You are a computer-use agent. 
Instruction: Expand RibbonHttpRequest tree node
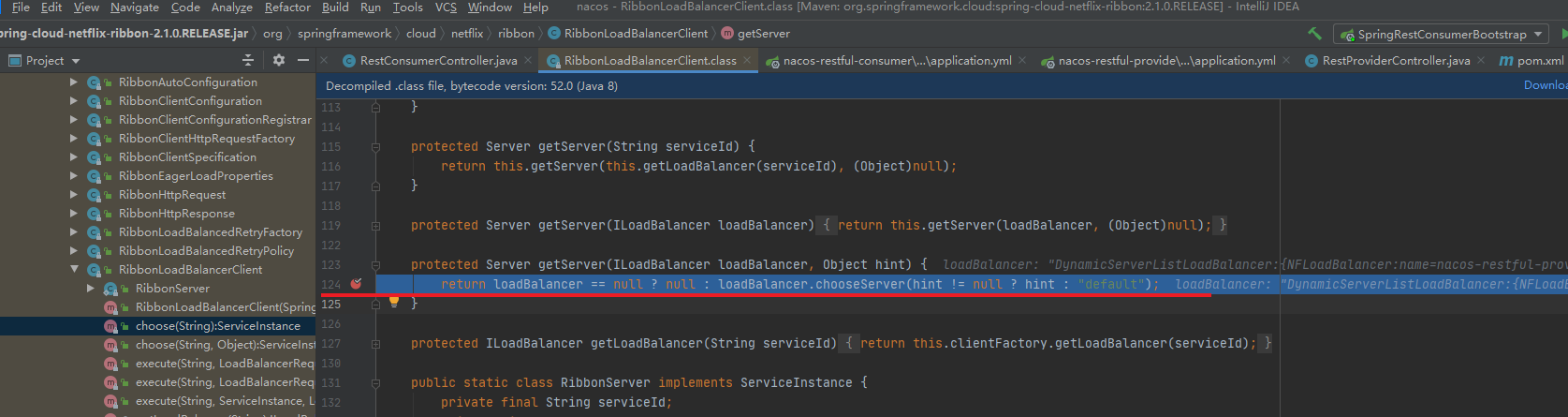pos(74,195)
